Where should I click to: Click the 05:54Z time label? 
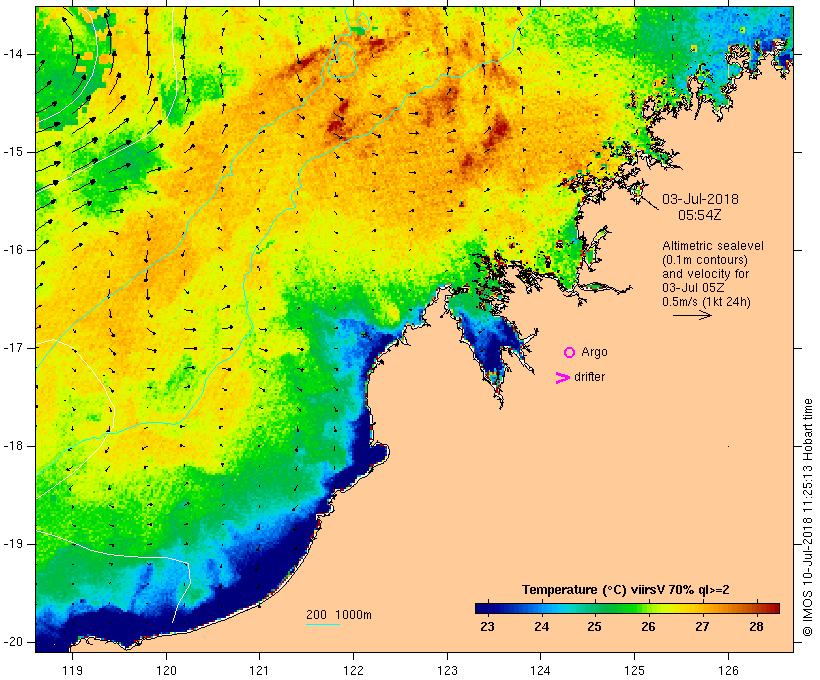700,215
